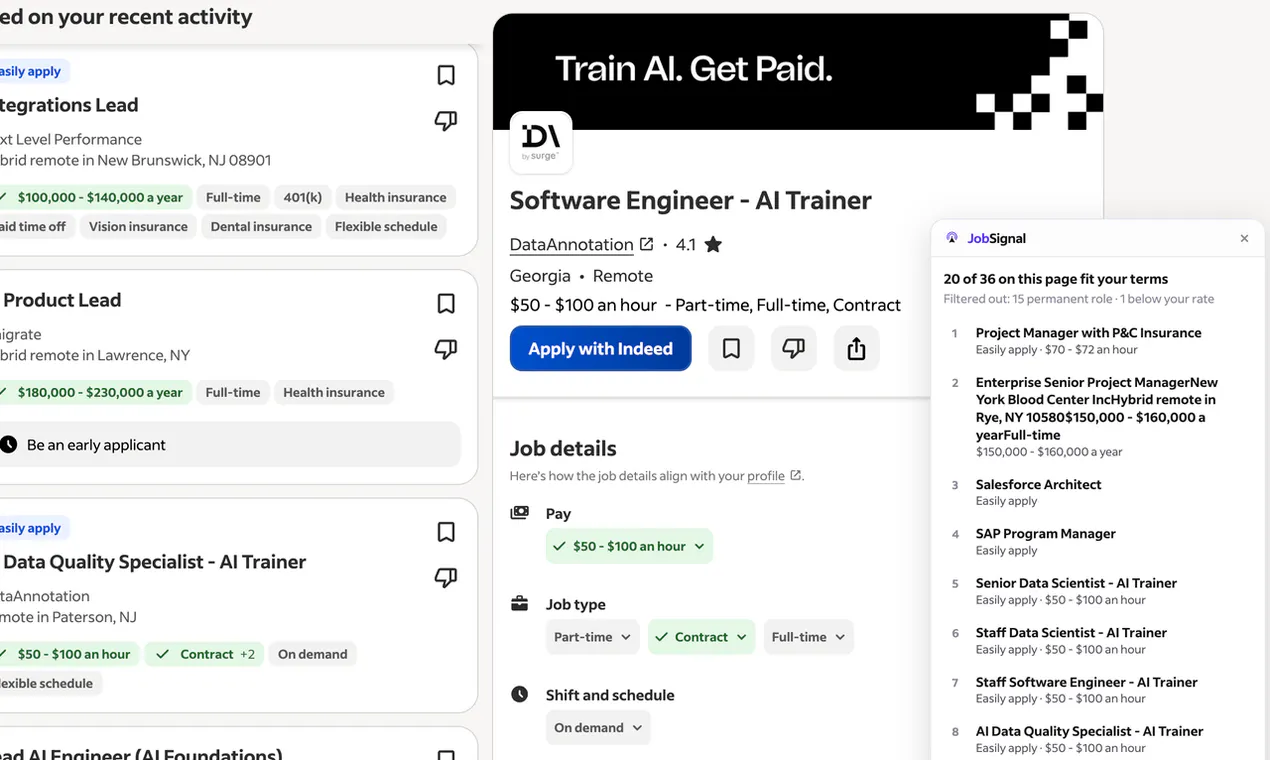Open Data Quality Specialist - AI Trainer title

(155, 562)
